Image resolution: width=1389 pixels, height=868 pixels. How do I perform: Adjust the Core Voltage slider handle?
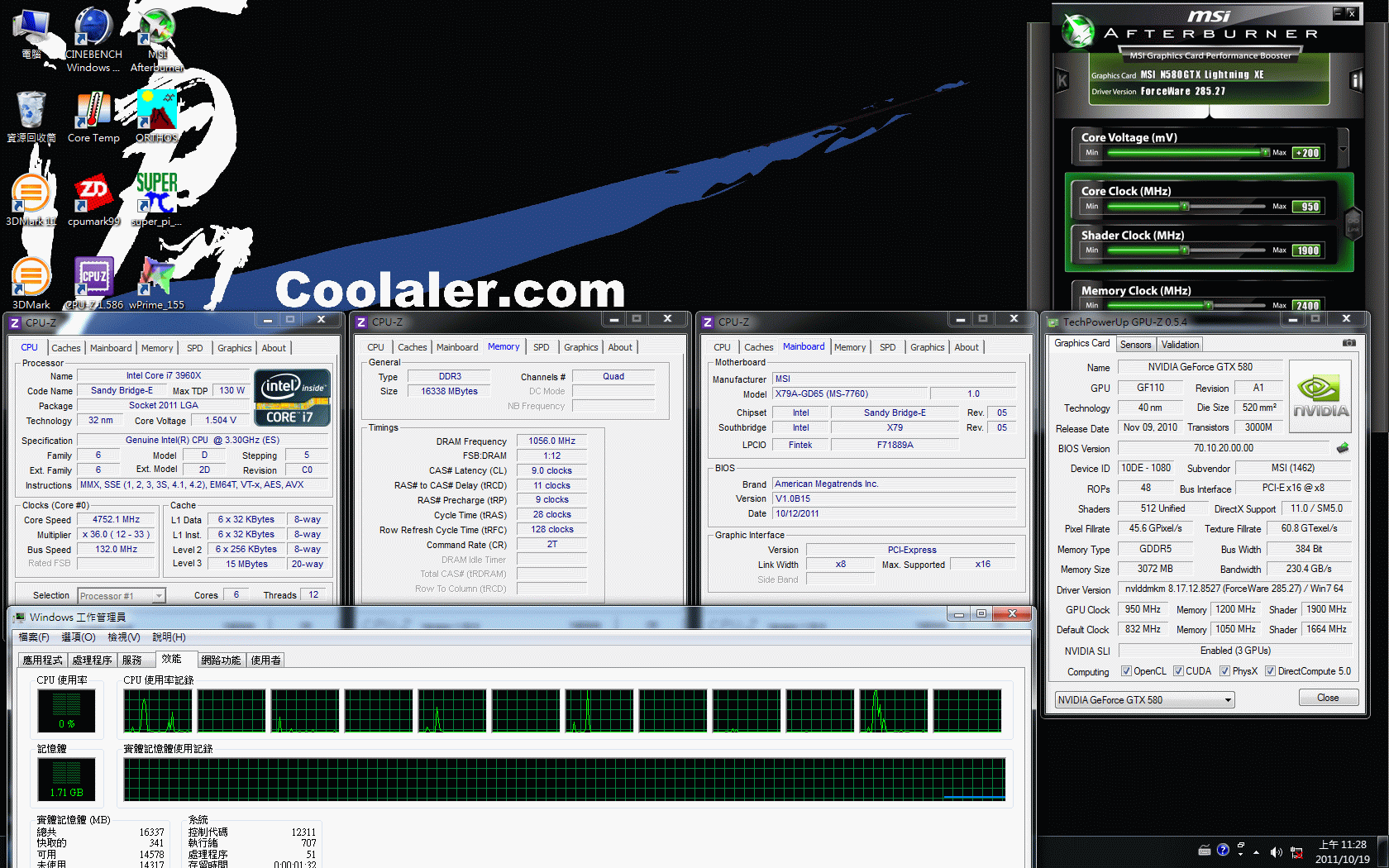1265,152
